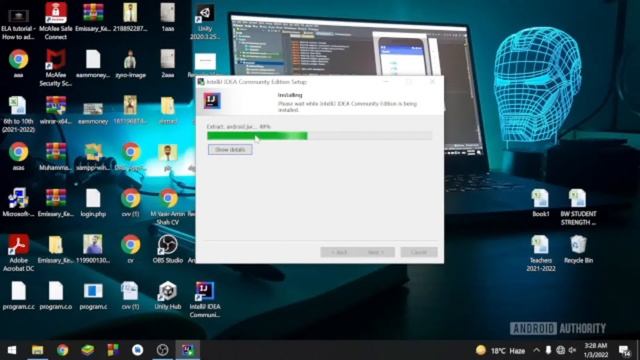Select the program.c.c file icon
The width and height of the screenshot is (640, 360).
(x=18, y=296)
